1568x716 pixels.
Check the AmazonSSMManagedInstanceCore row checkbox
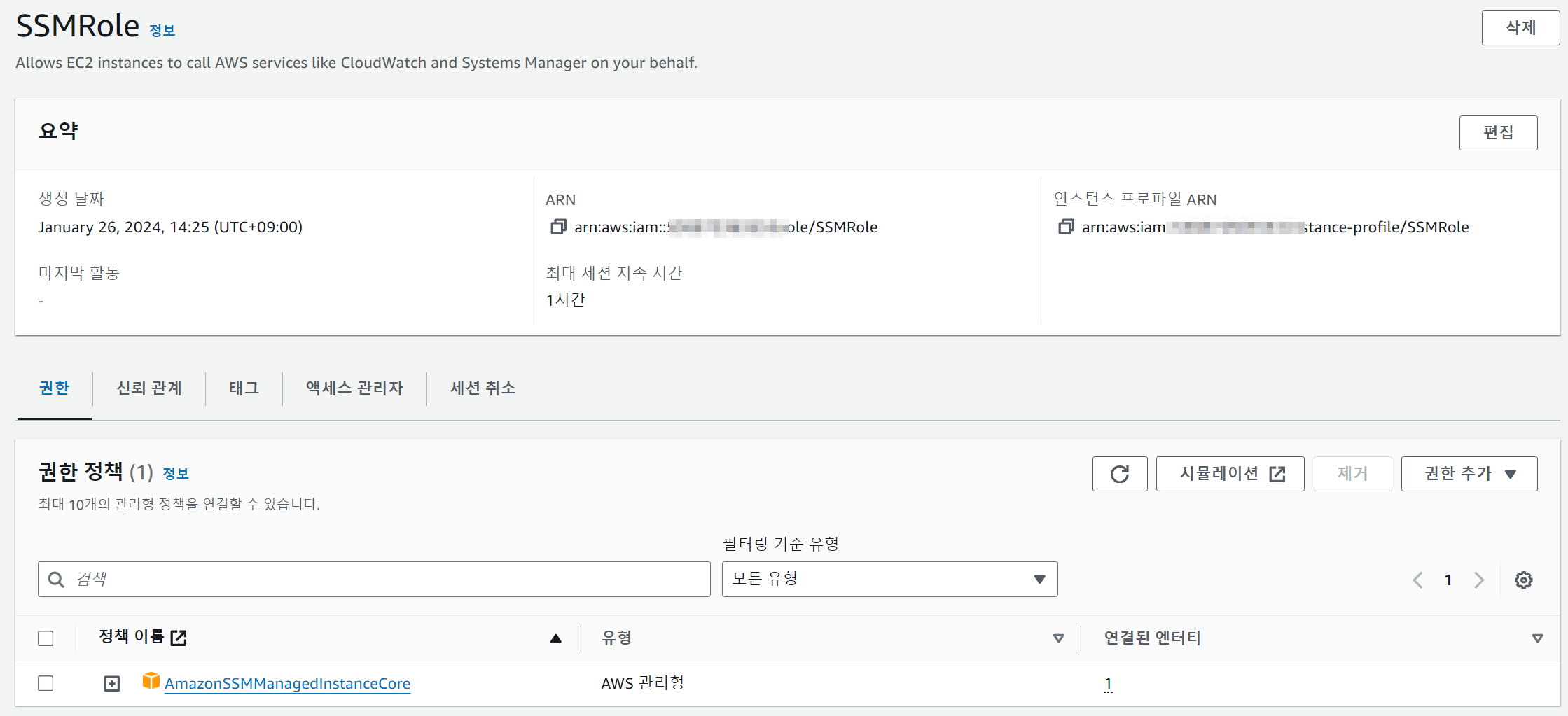(x=46, y=683)
